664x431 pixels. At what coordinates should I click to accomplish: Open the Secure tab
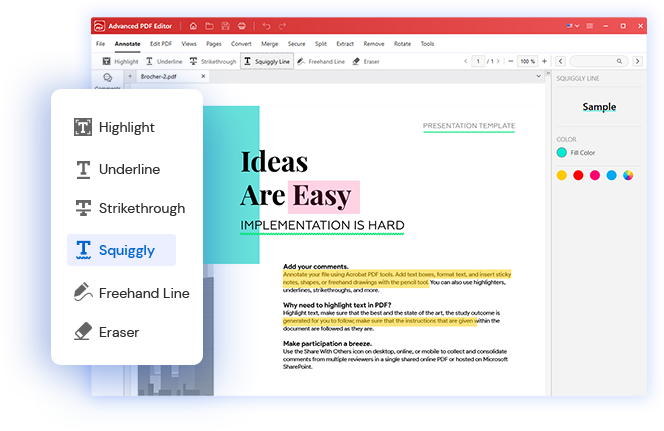click(x=296, y=44)
